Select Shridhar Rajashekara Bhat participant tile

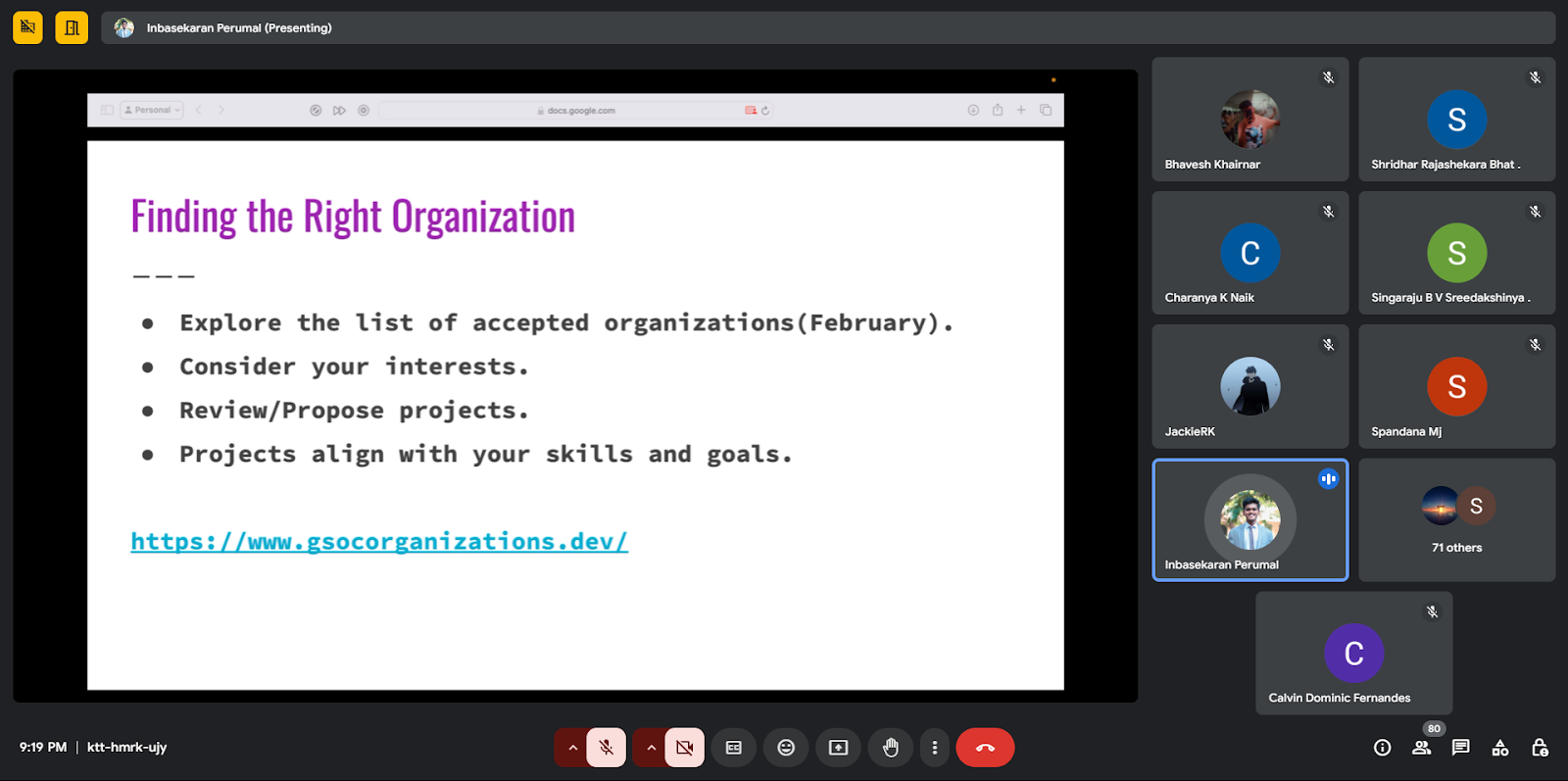point(1457,120)
